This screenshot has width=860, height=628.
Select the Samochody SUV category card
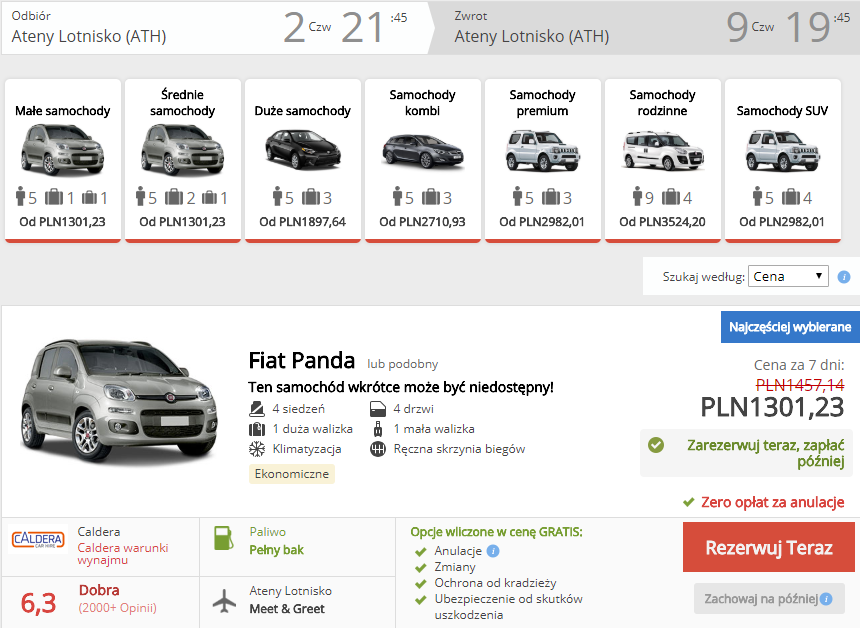coord(783,160)
